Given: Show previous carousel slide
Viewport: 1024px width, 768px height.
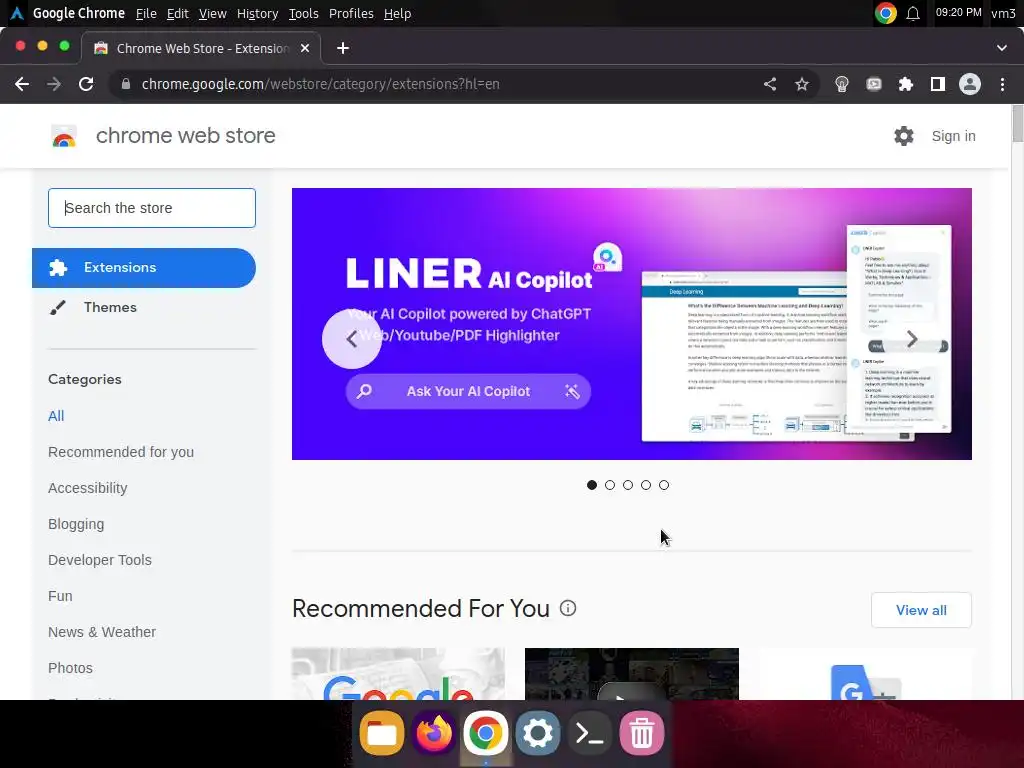Looking at the screenshot, I should pos(351,339).
